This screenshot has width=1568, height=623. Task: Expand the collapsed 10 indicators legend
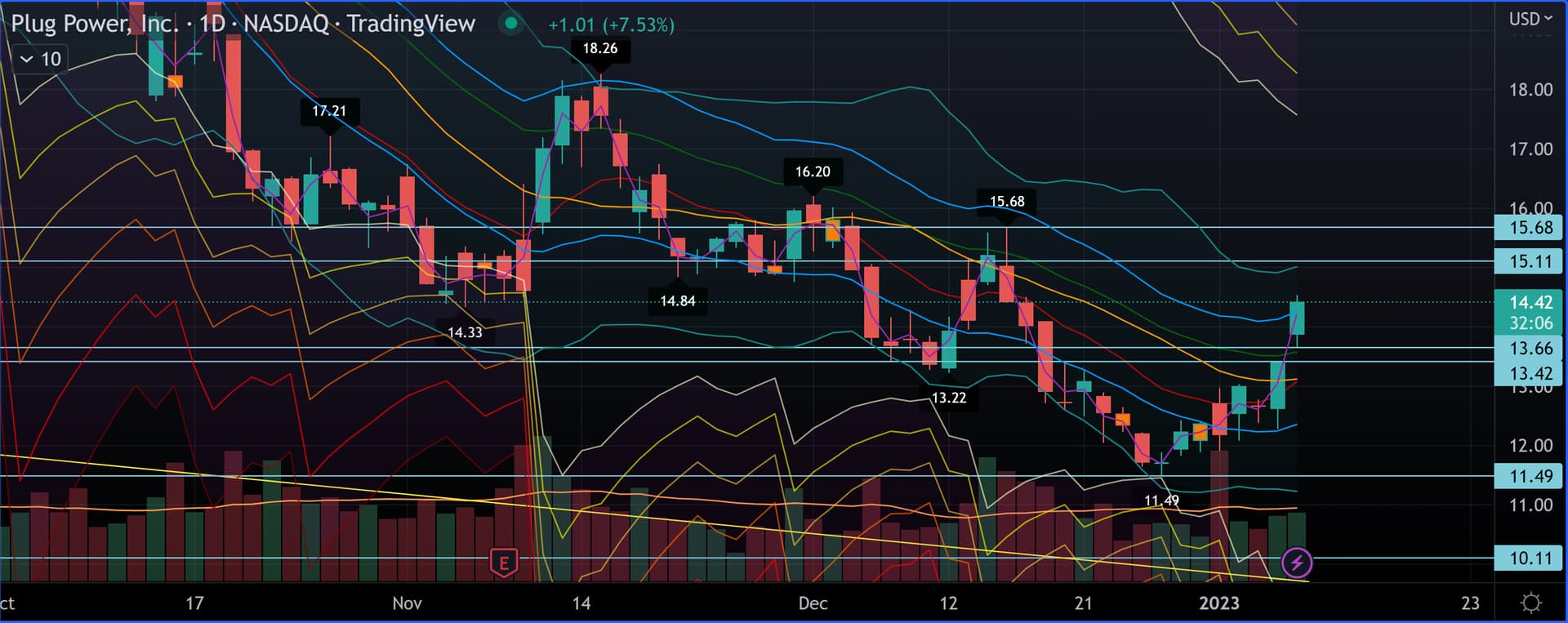point(41,59)
